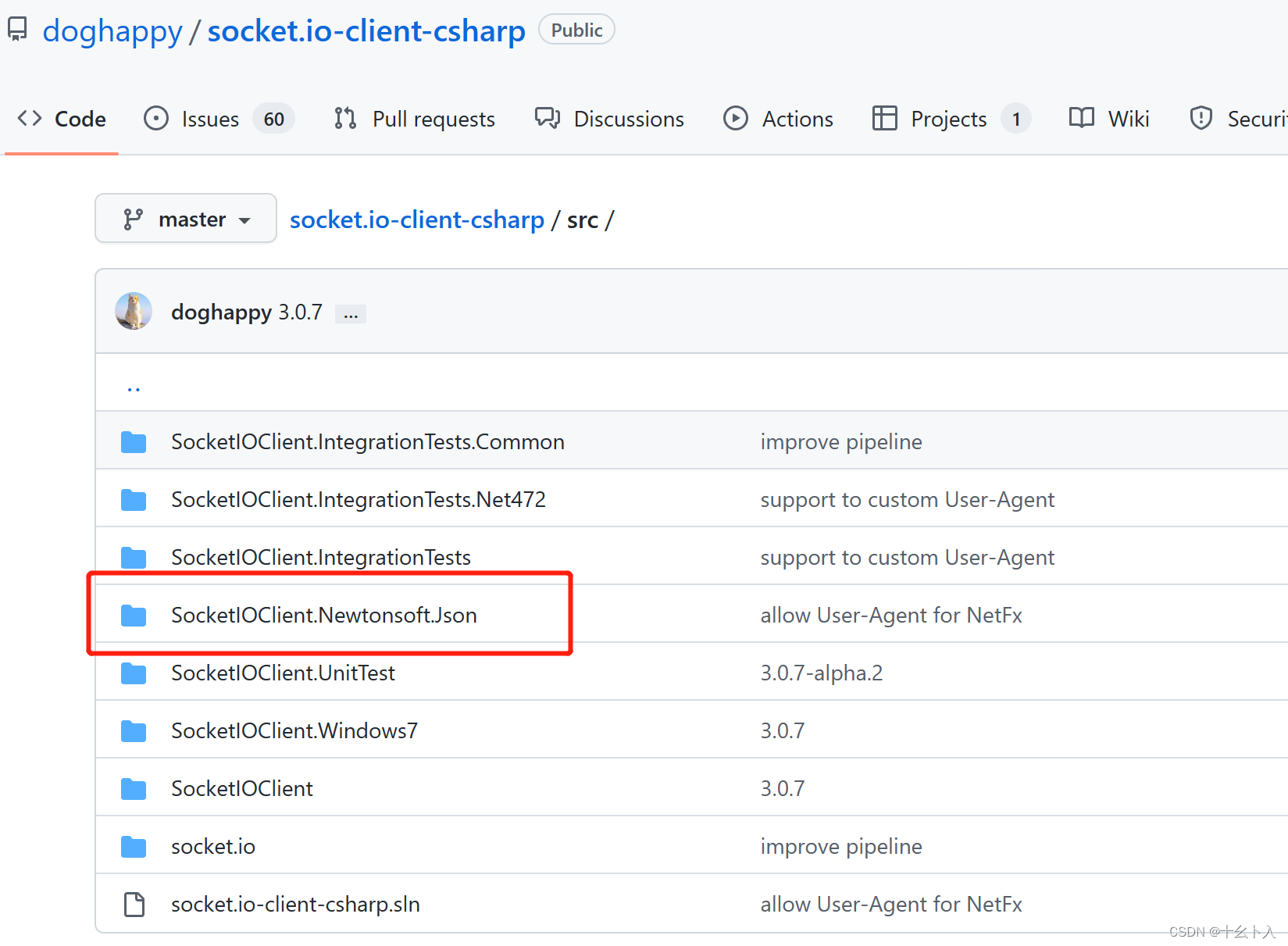Click file icon for socket.io-client-csharp.sln
Screen dimensions: 1288x946
tap(134, 904)
